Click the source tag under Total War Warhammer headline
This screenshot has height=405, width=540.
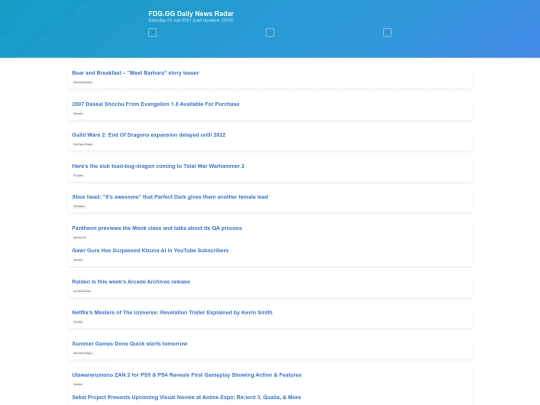pos(79,175)
